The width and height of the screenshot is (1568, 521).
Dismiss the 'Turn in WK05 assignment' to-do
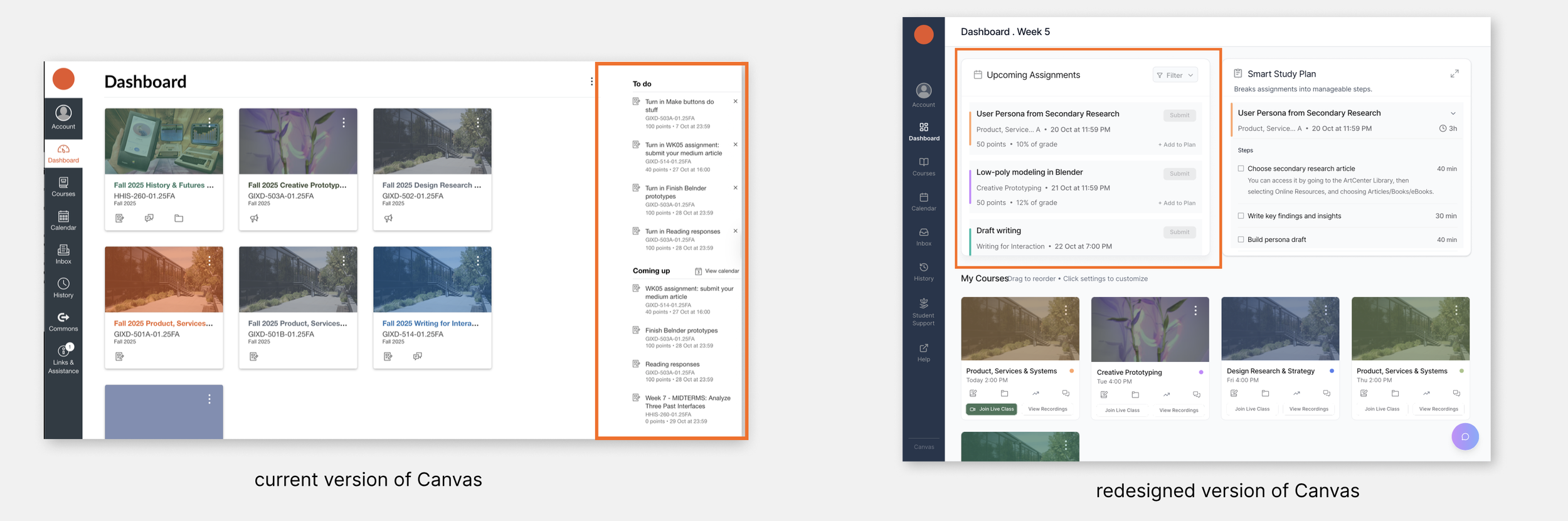pyautogui.click(x=736, y=145)
